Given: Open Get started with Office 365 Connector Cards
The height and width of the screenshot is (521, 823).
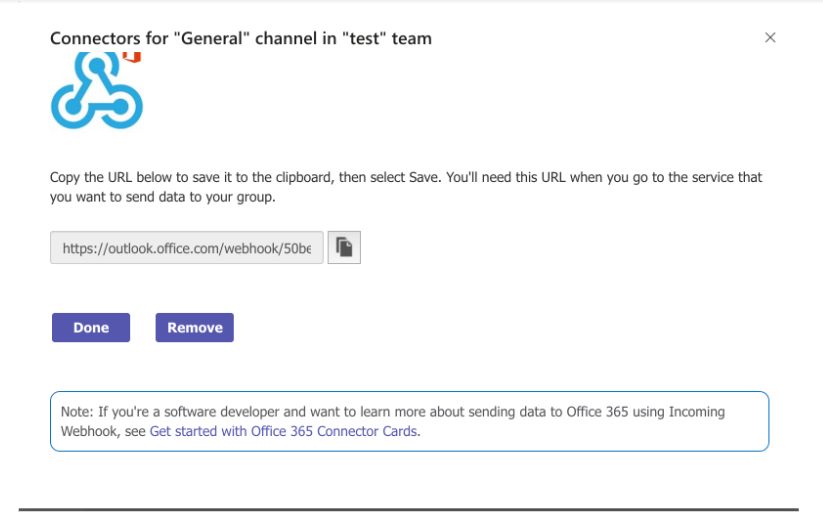Looking at the screenshot, I should [x=283, y=431].
